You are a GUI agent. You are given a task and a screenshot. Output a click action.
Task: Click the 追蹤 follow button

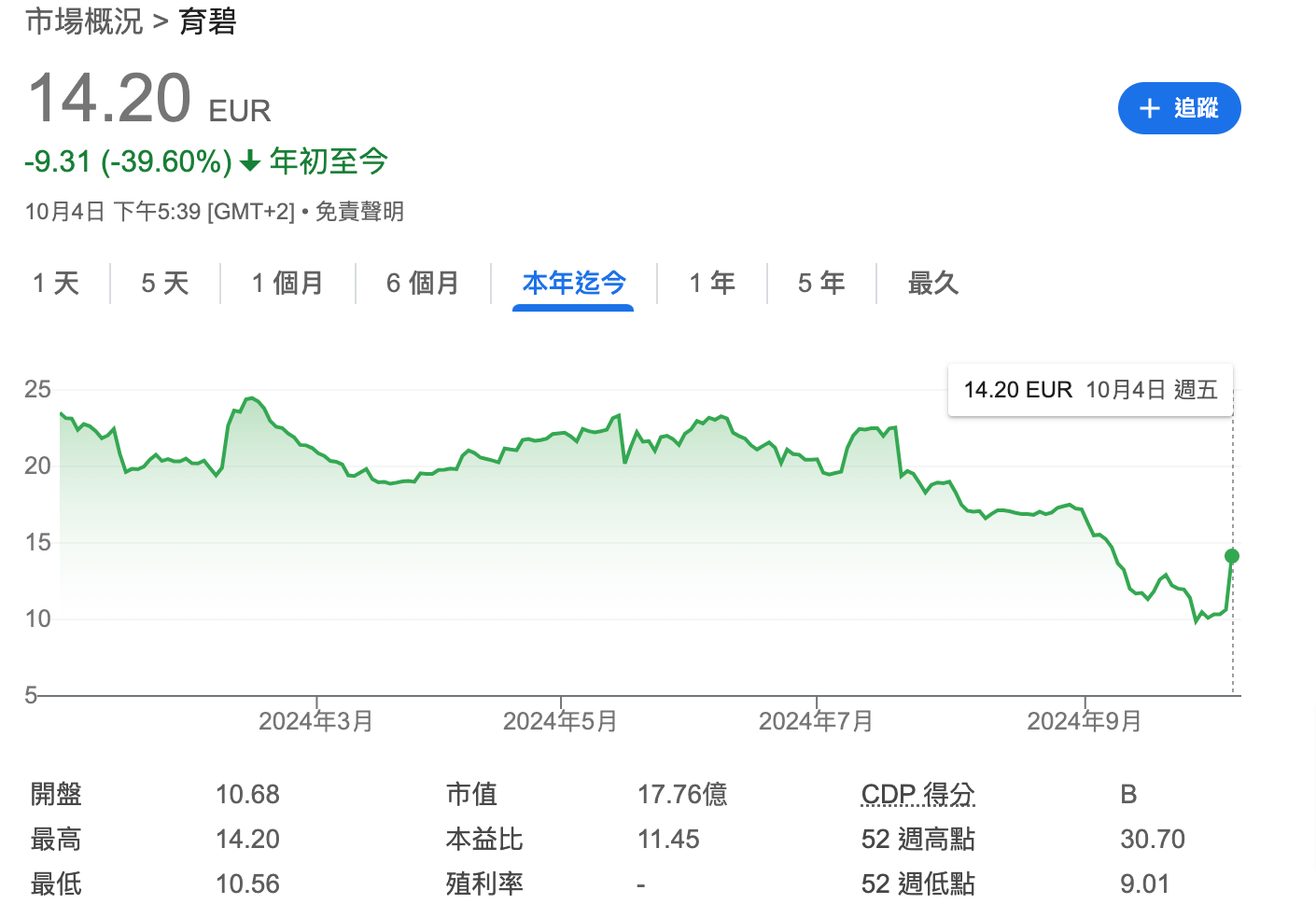pos(1179,108)
